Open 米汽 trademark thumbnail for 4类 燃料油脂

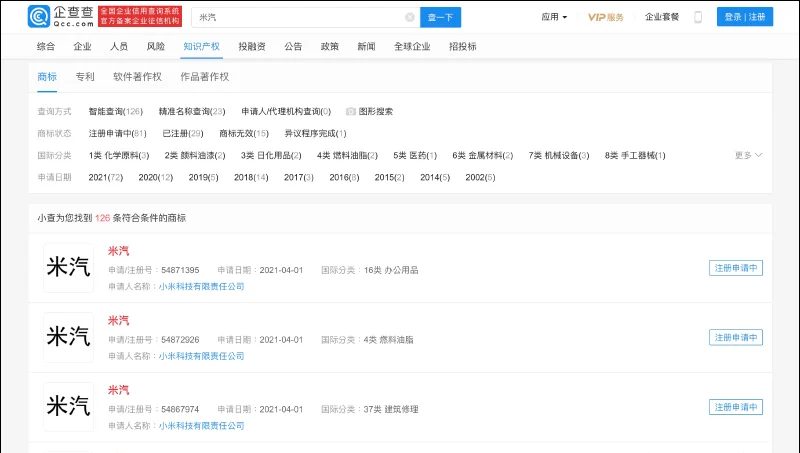(x=68, y=337)
